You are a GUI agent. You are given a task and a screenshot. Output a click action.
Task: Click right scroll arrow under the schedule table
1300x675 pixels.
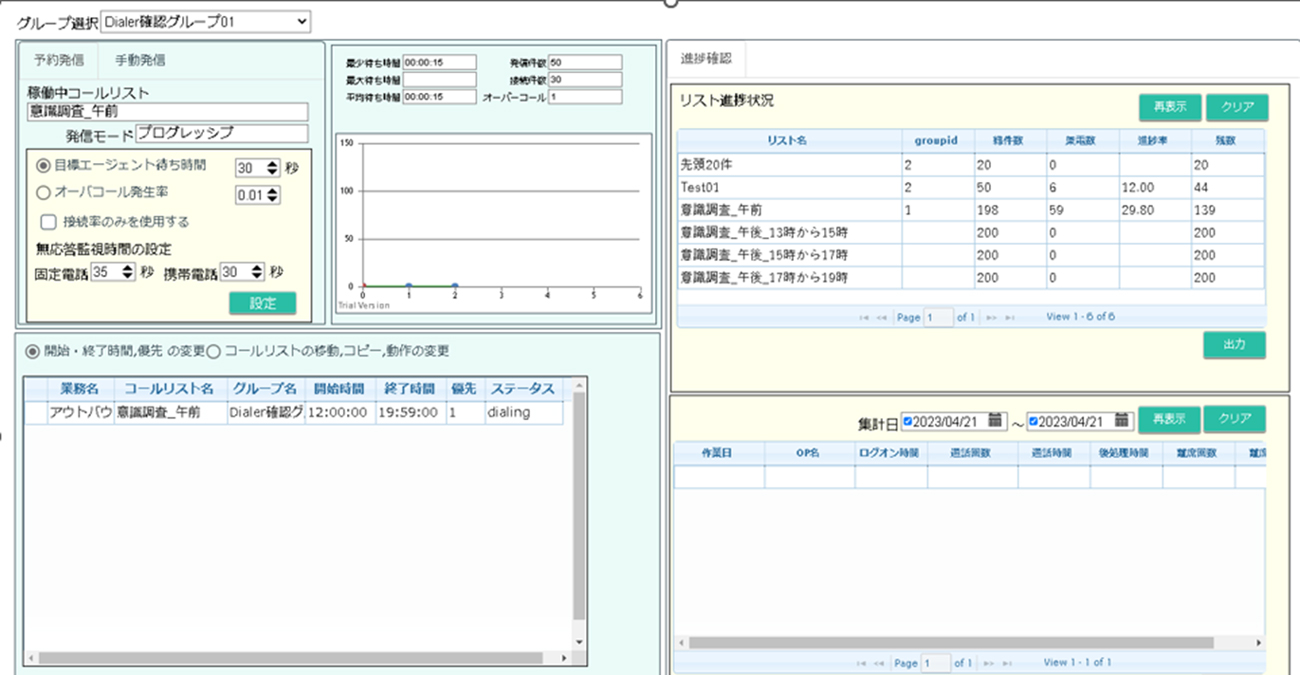point(565,658)
